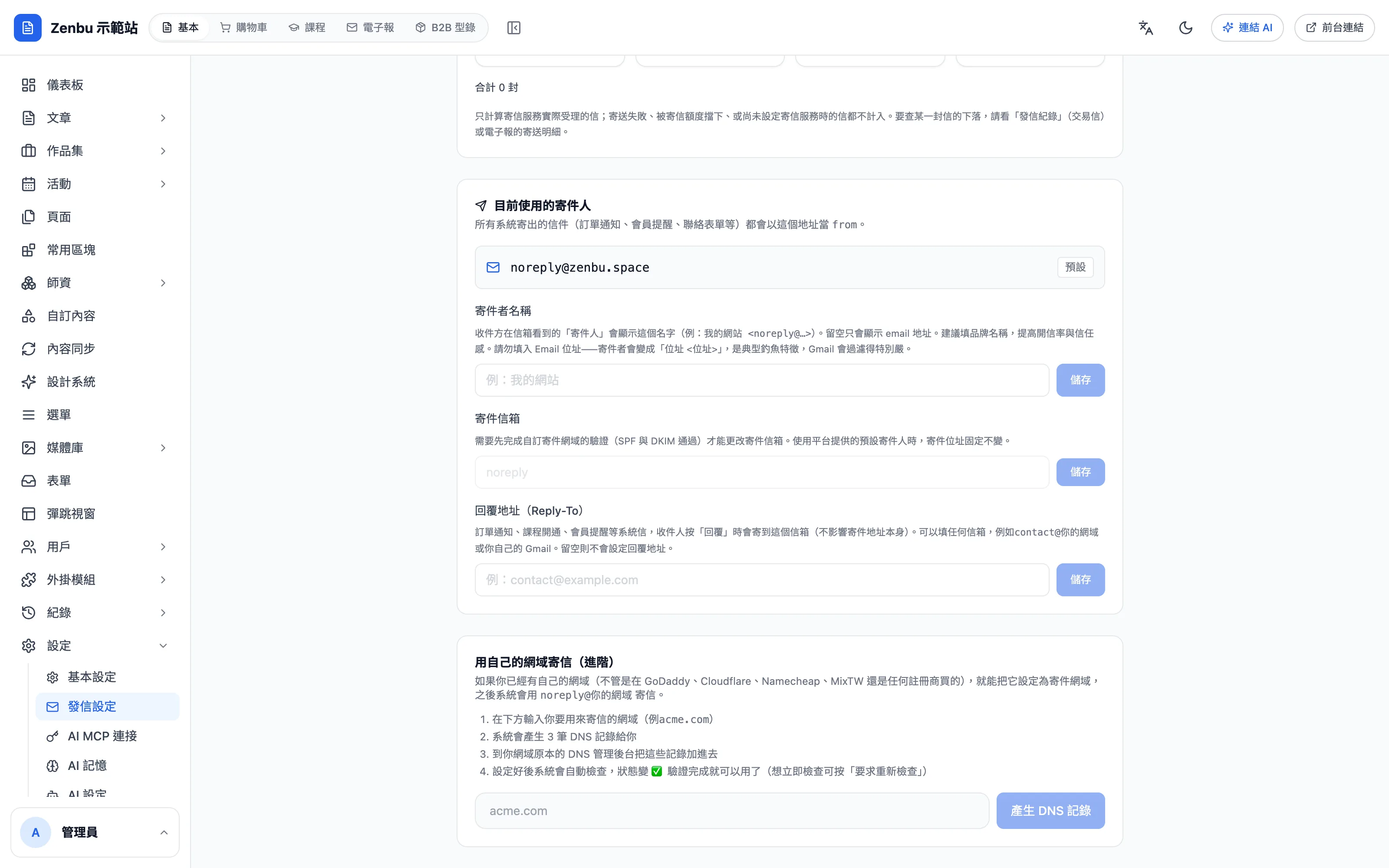
Task: Expand the 外掛模組 sidebar section
Action: tap(95, 580)
